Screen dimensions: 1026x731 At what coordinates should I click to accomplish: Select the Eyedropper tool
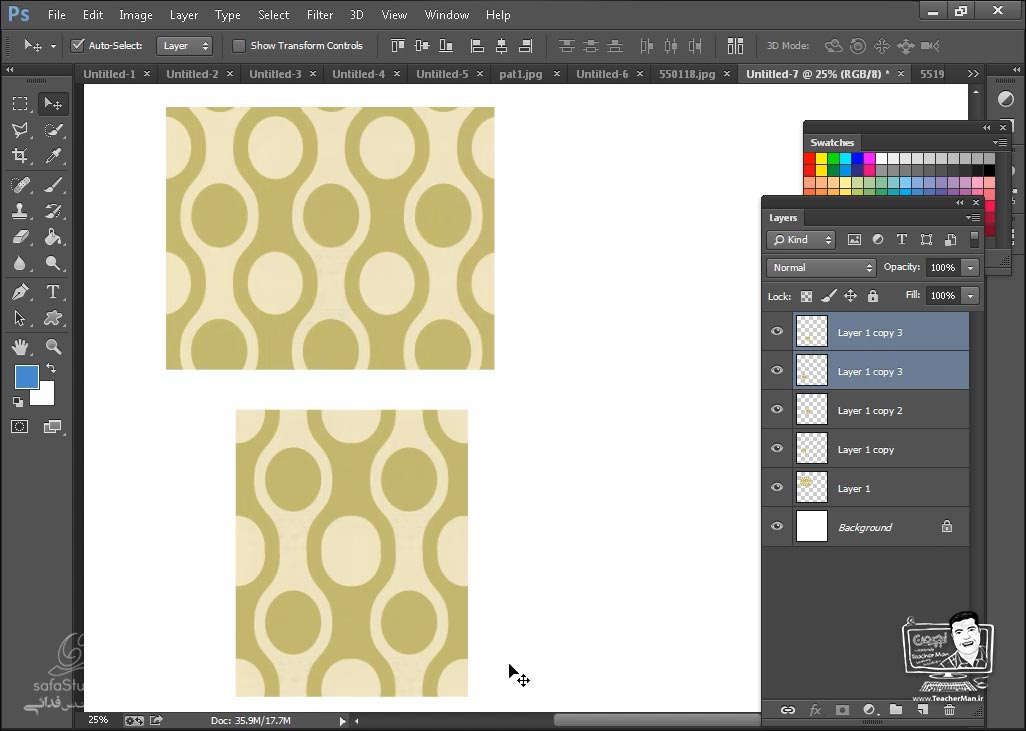[x=53, y=156]
